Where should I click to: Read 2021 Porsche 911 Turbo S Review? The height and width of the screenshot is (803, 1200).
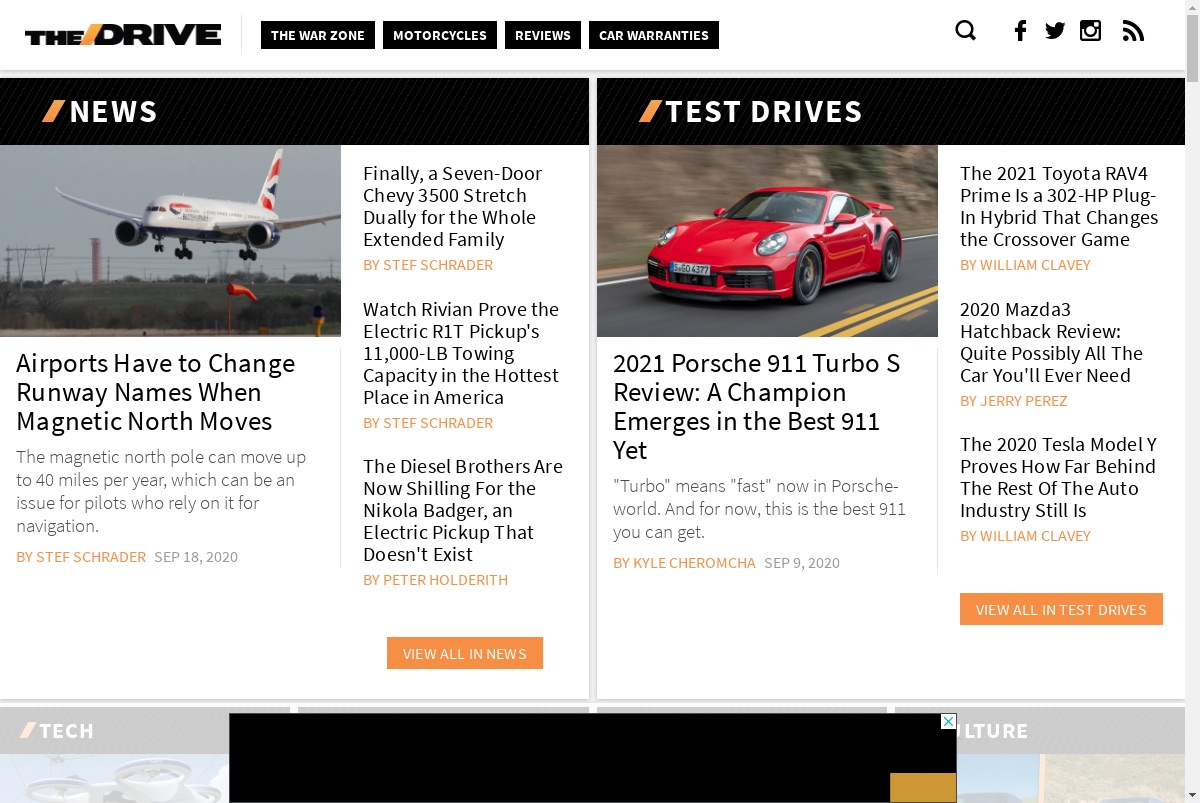coord(757,406)
